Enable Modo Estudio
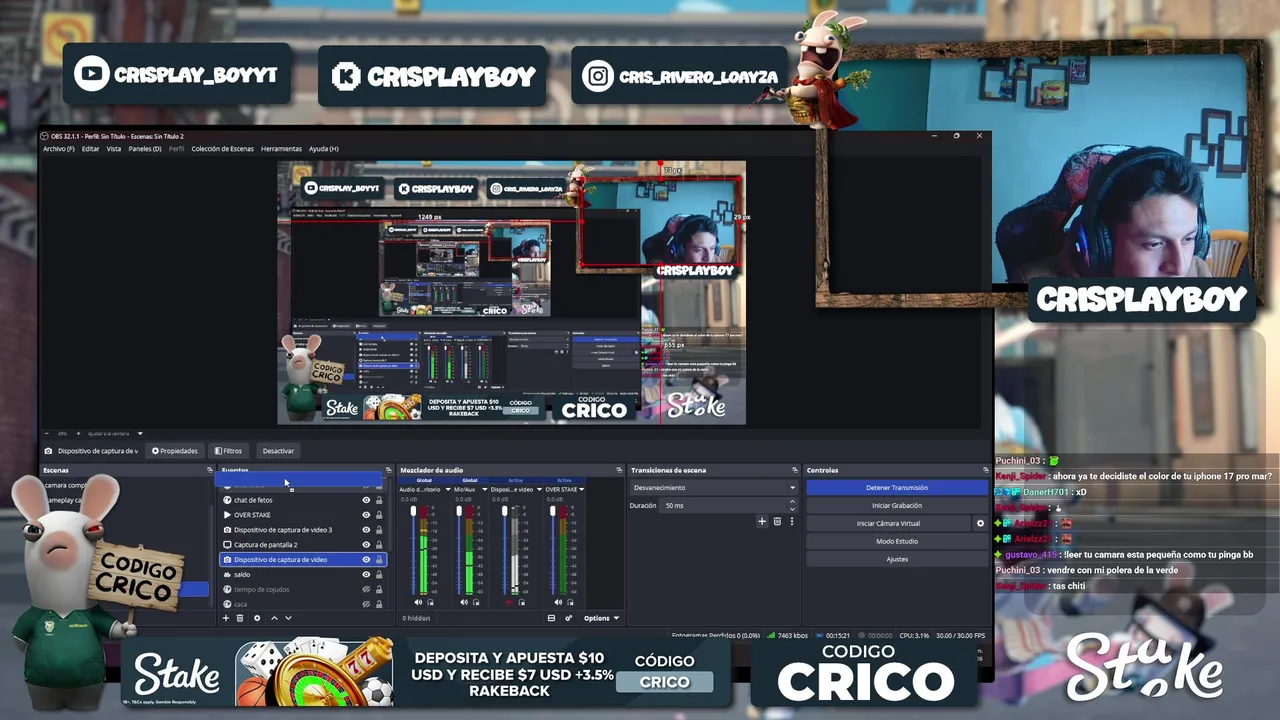This screenshot has height=720, width=1280. [897, 541]
